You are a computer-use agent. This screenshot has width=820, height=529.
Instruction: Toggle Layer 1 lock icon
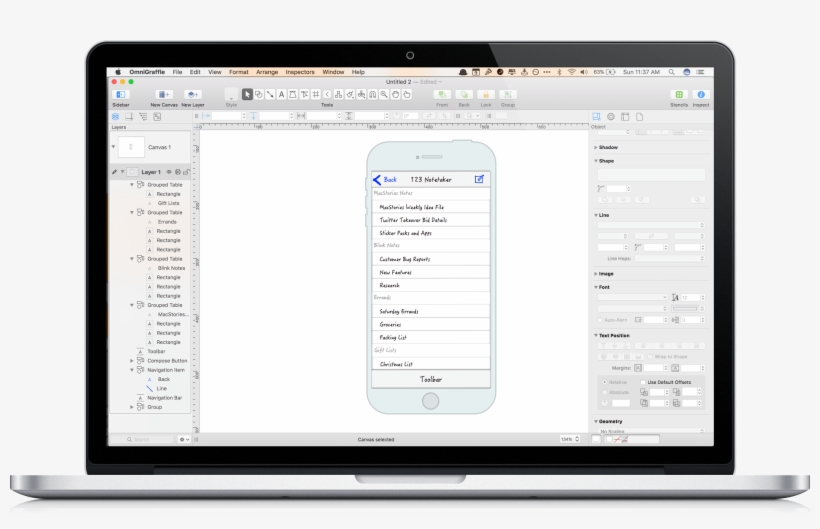pyautogui.click(x=186, y=172)
